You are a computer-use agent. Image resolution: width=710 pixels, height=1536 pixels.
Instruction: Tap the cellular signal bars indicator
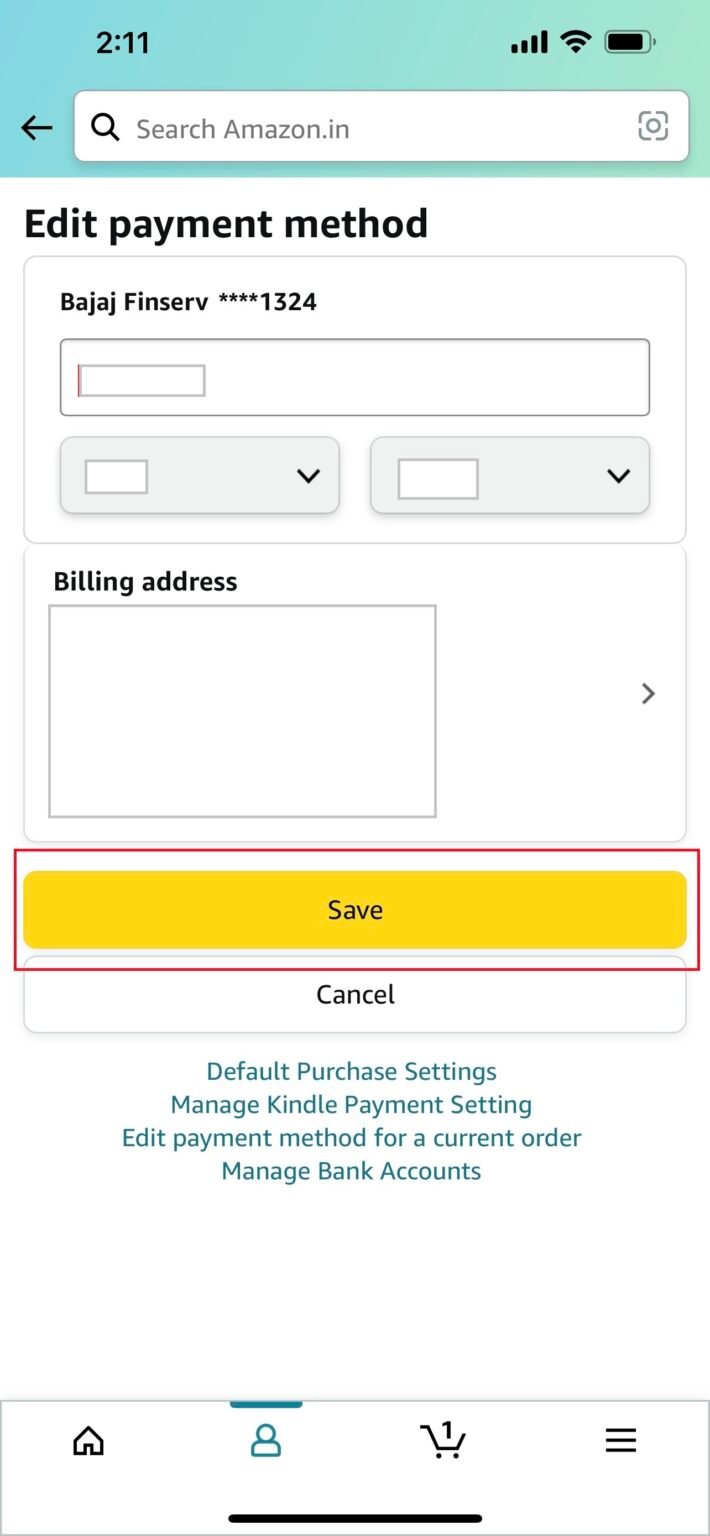[528, 42]
